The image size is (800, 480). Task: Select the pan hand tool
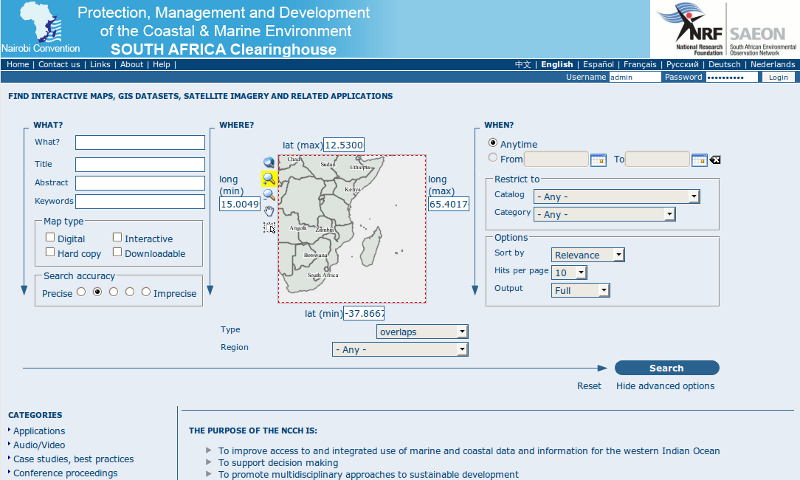(269, 211)
